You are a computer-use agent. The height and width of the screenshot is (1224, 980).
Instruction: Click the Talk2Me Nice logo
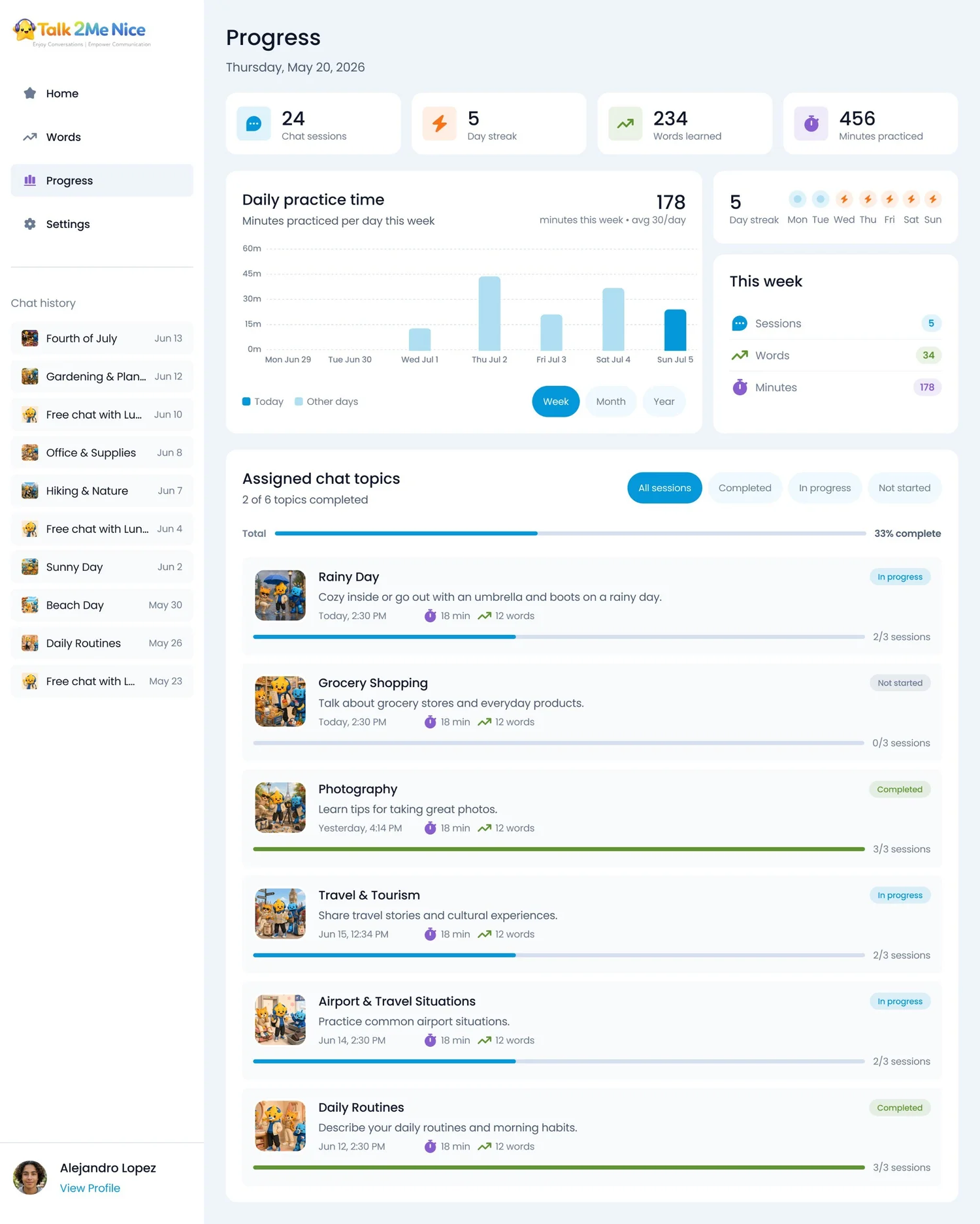click(x=82, y=32)
